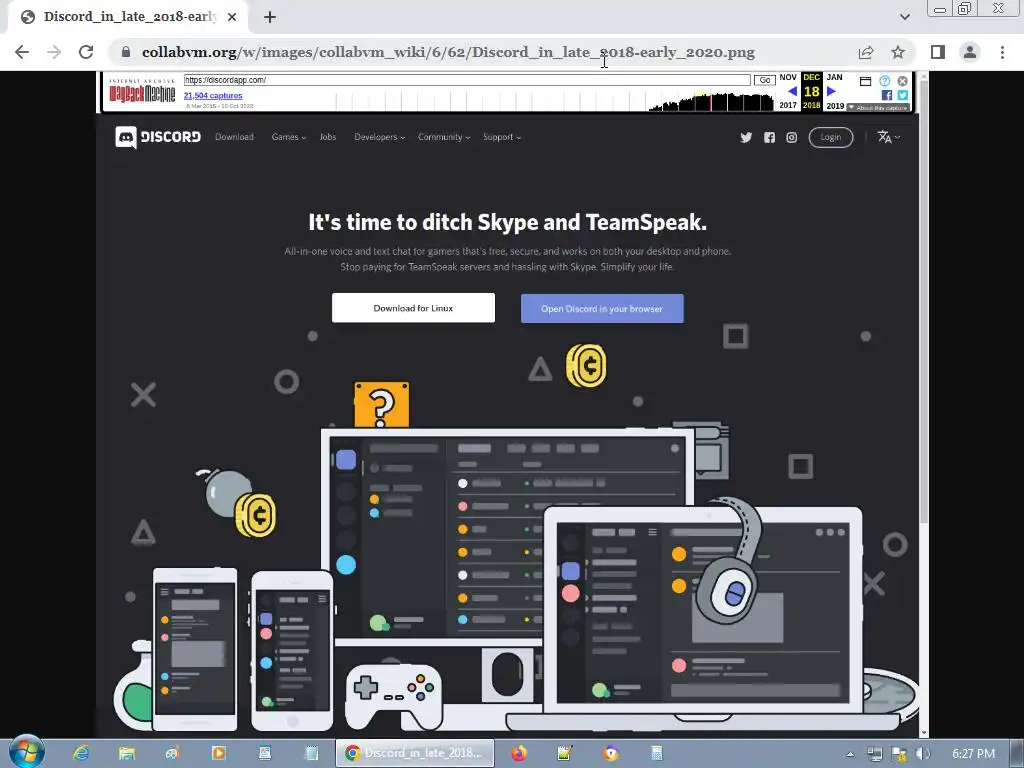
Task: Open Chrome three-dot menu
Action: 1002,52
